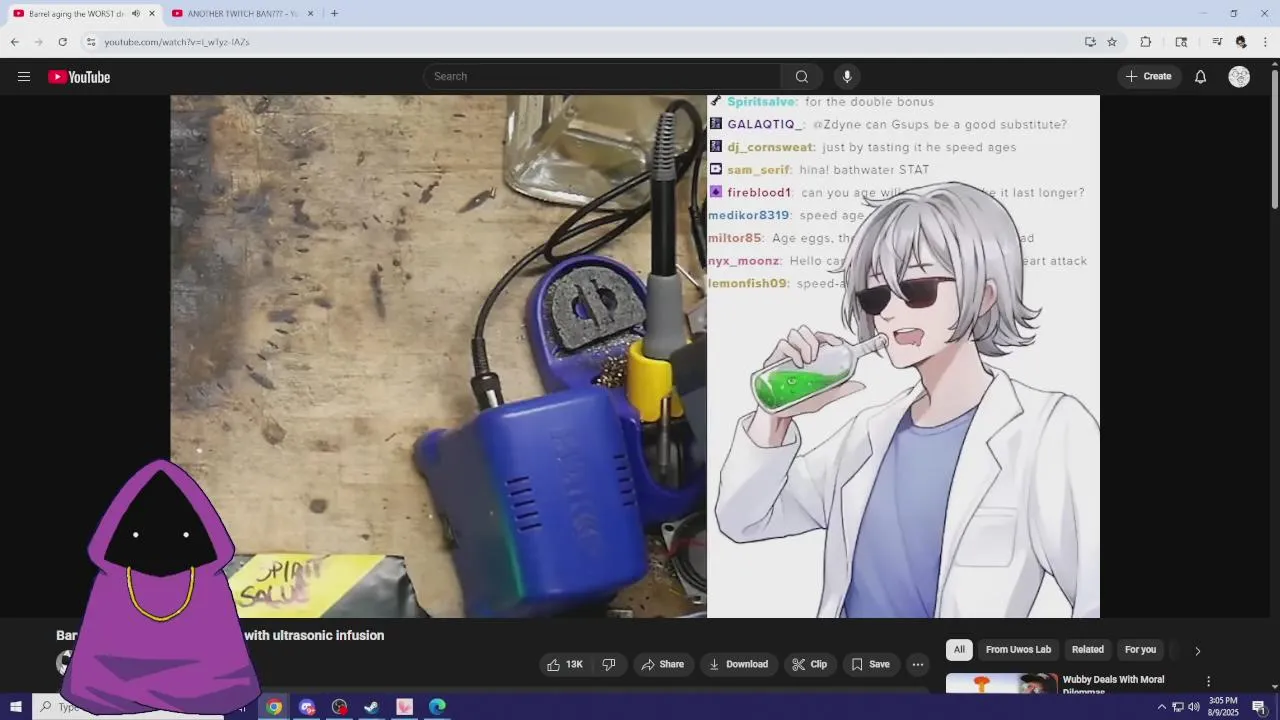This screenshot has height=720, width=1280.
Task: Click the browser address bar URL
Action: coord(177,42)
